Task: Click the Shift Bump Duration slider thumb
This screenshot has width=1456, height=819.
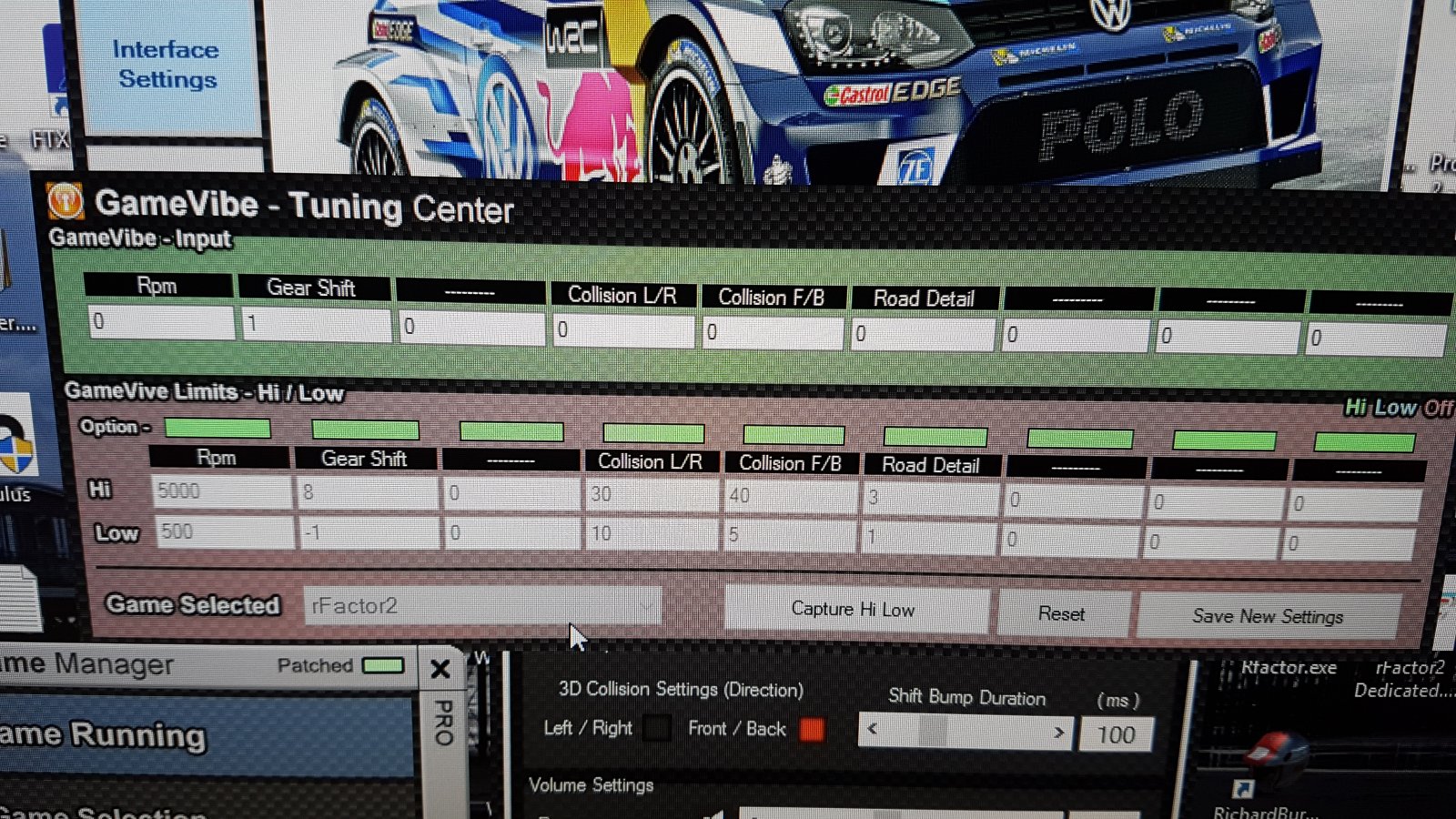Action: click(x=933, y=730)
